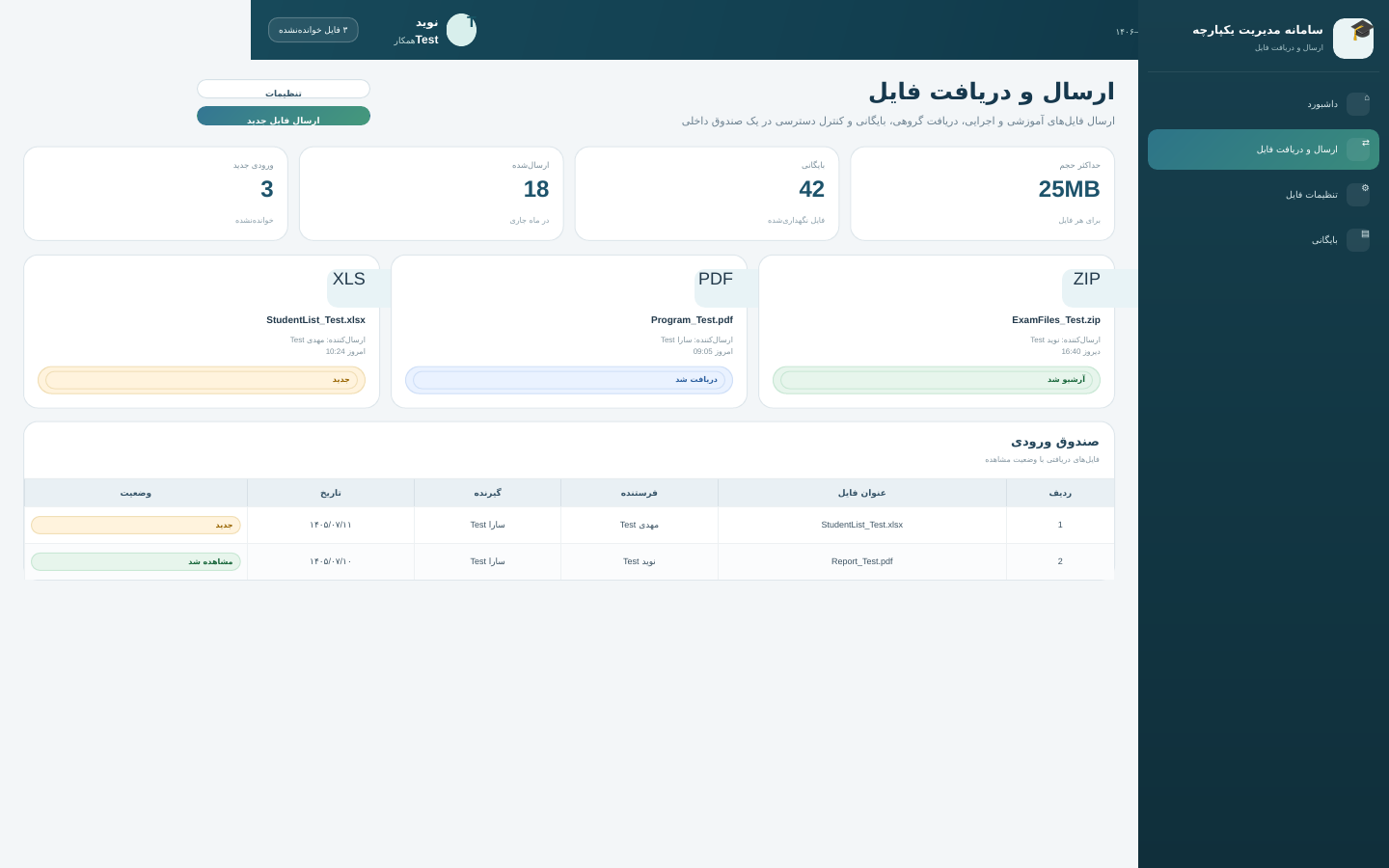Open the Program_Test.pdf card title
Image resolution: width=1389 pixels, height=868 pixels.
pyautogui.click(x=692, y=320)
